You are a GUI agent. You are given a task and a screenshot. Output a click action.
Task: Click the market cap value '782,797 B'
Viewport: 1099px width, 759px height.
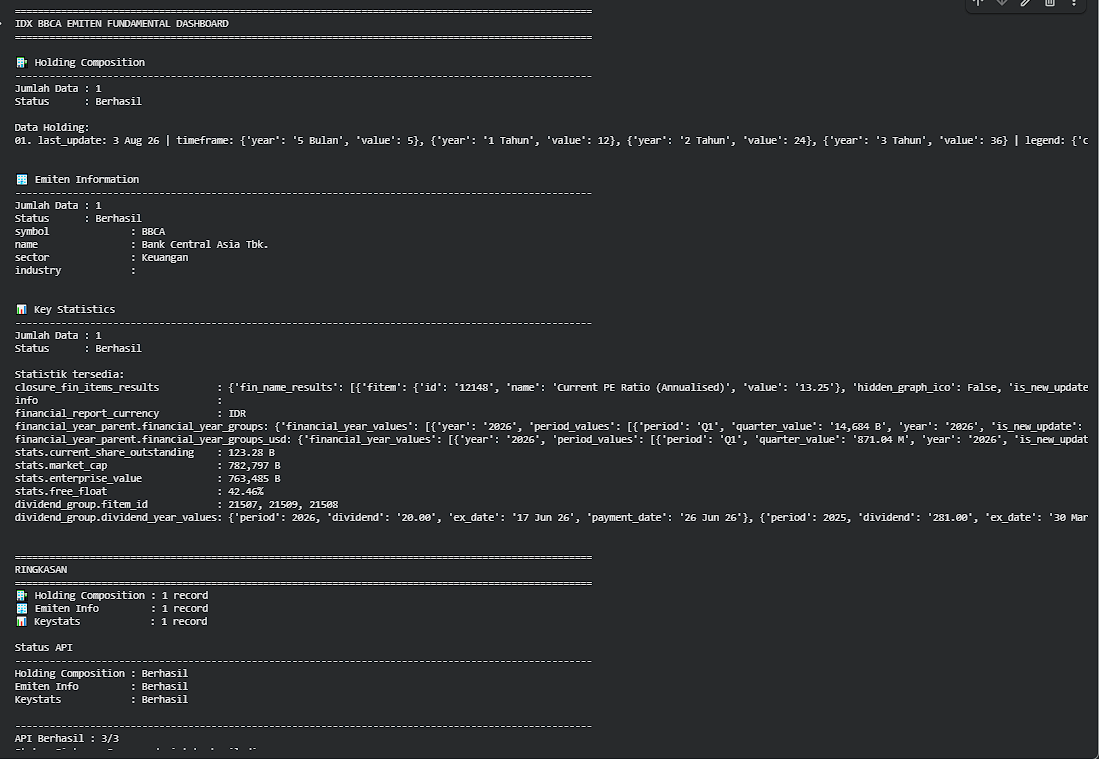(254, 465)
